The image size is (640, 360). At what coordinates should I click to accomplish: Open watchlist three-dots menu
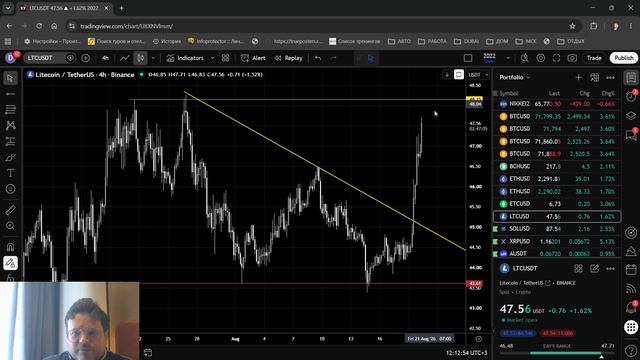pyautogui.click(x=610, y=77)
